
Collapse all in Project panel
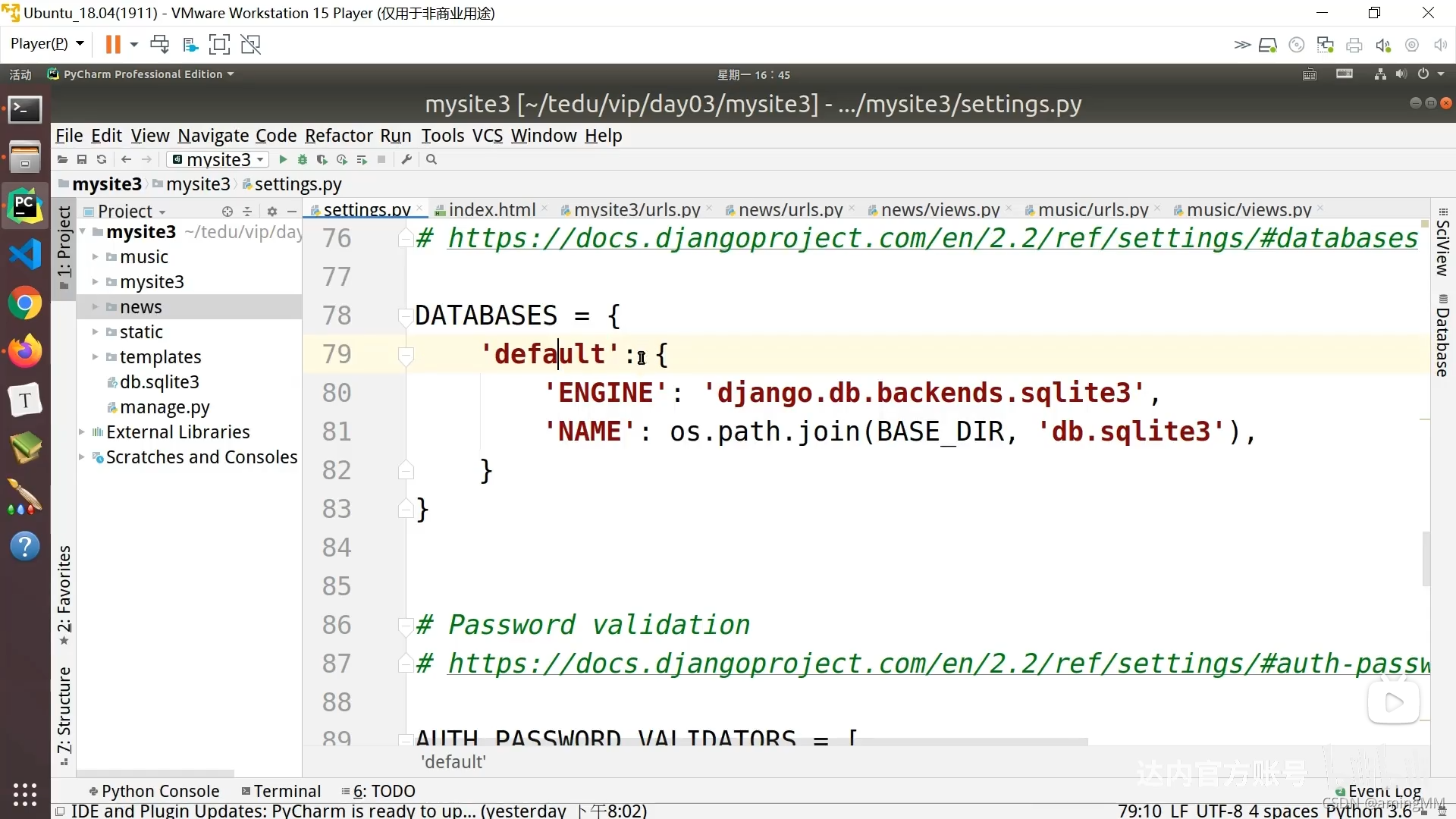(247, 212)
